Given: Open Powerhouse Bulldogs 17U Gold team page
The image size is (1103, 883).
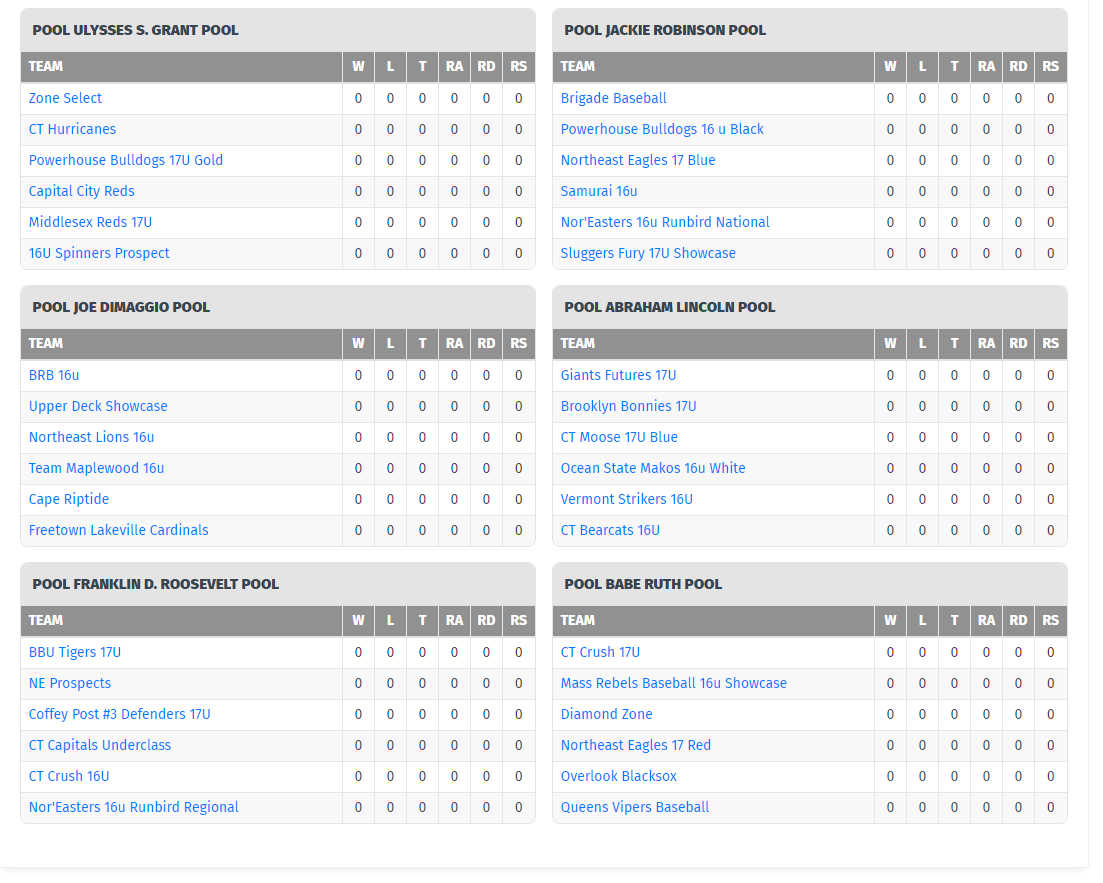Looking at the screenshot, I should [125, 160].
